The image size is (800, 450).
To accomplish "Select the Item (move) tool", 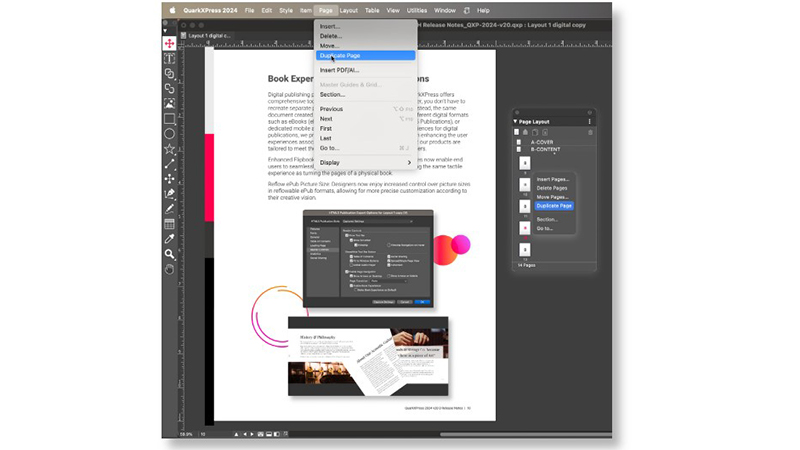I will (x=169, y=43).
